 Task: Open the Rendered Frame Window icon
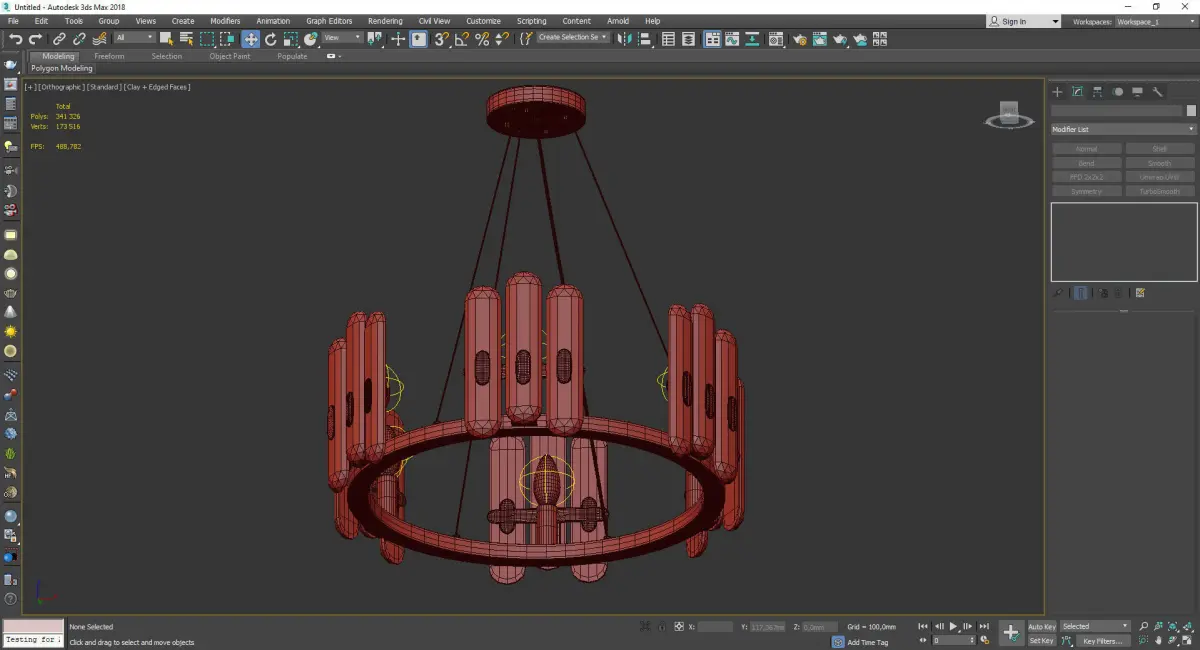point(820,39)
